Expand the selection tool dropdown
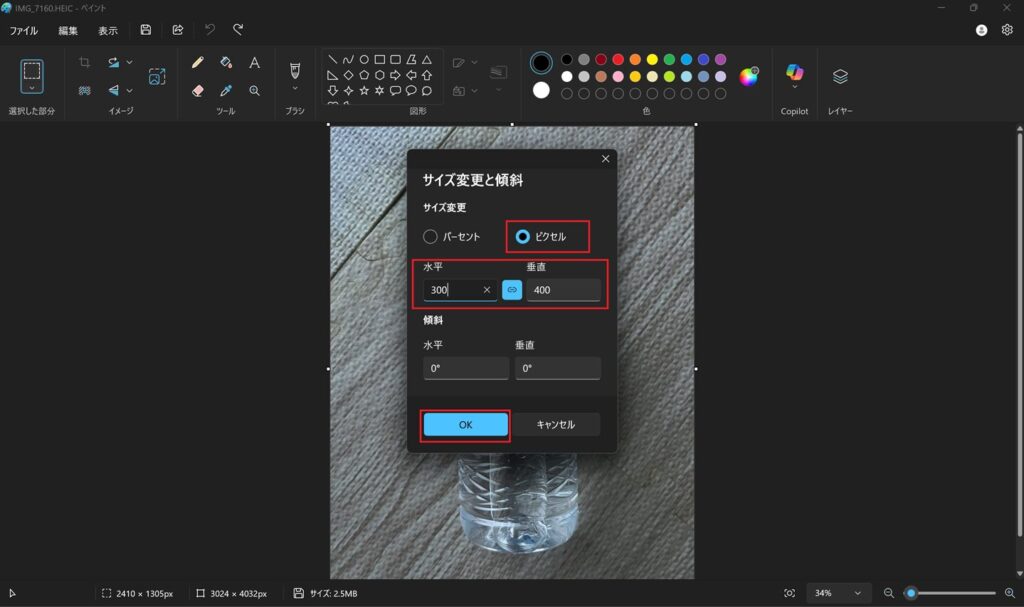This screenshot has width=1024, height=607. (x=31, y=88)
